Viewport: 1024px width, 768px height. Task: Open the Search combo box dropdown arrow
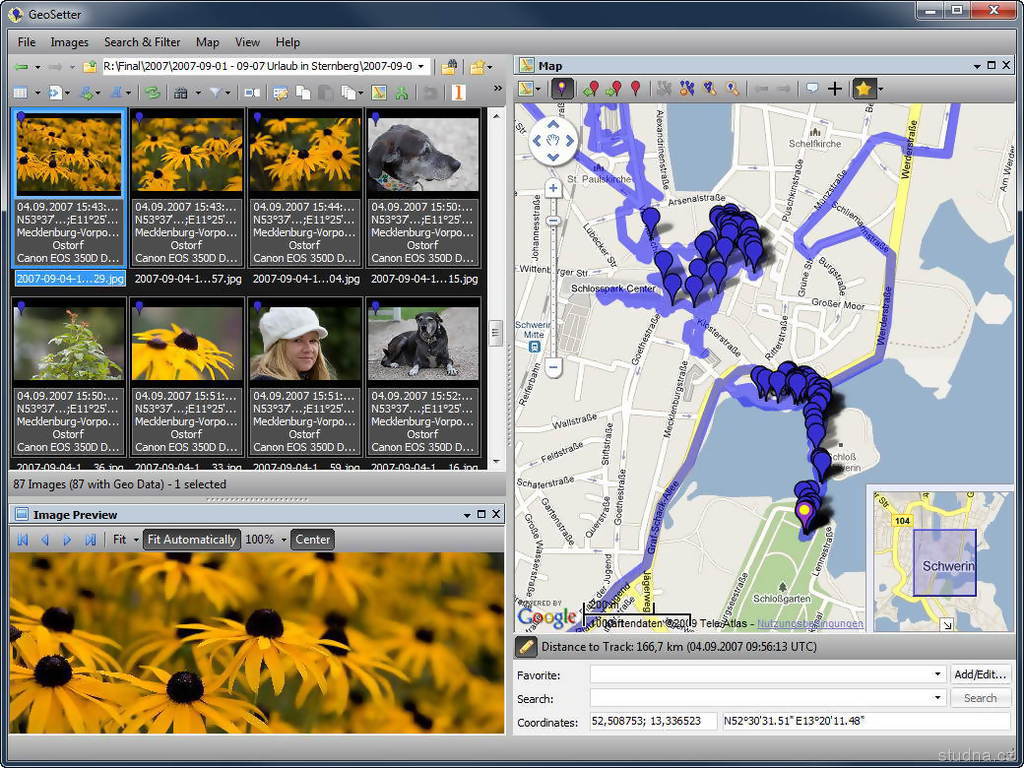[937, 698]
